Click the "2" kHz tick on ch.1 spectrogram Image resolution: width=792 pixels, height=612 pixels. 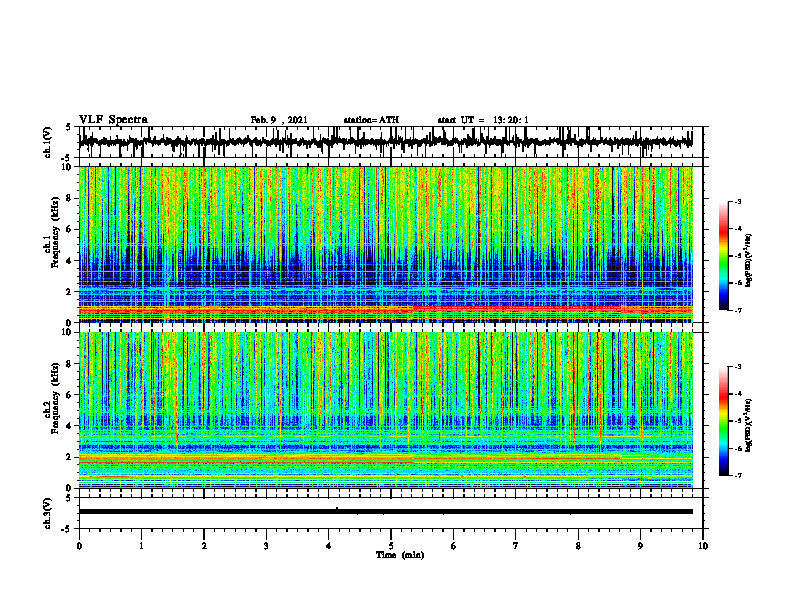pos(70,292)
